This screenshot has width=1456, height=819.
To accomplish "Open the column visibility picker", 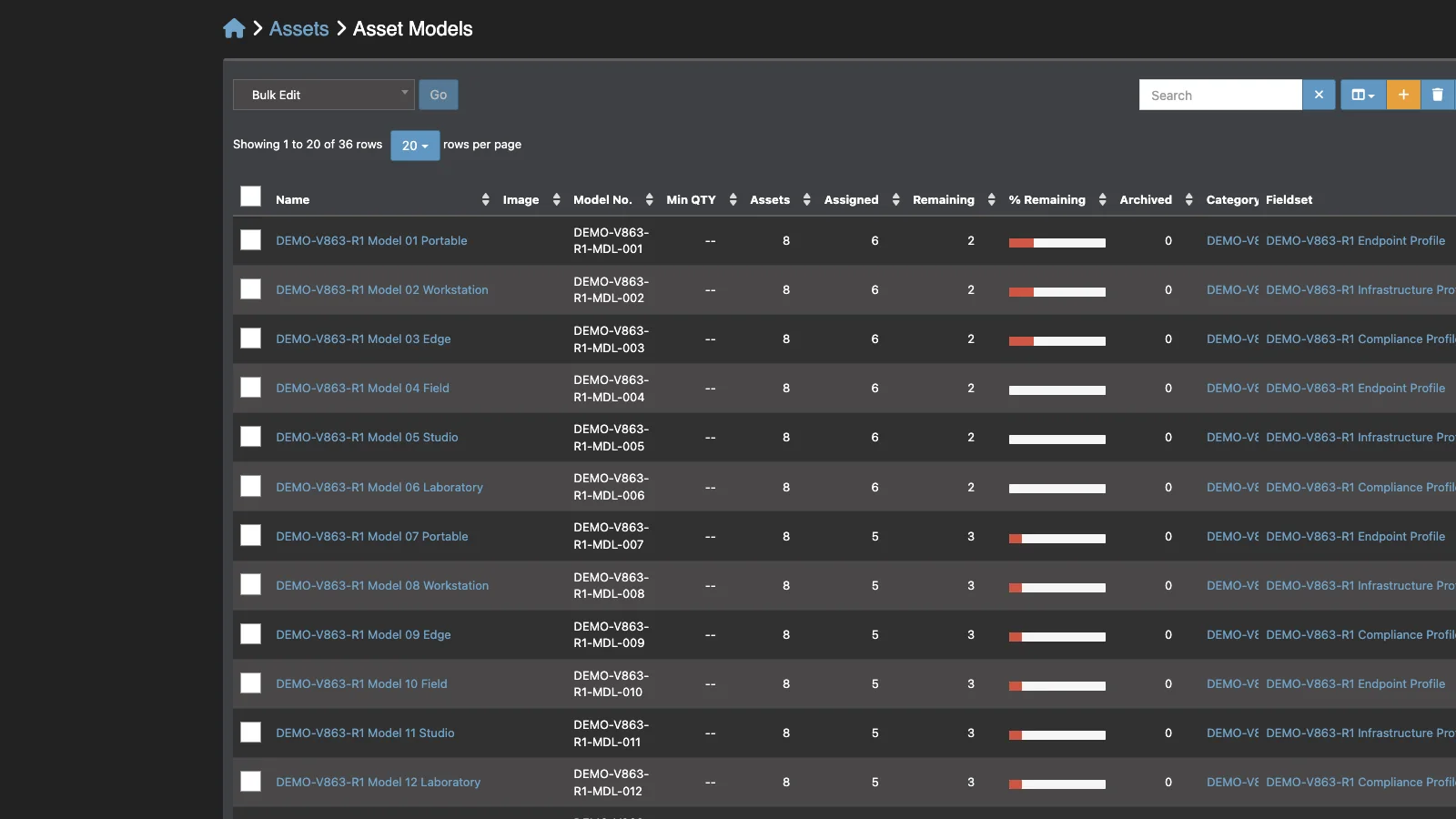I will click(1363, 95).
